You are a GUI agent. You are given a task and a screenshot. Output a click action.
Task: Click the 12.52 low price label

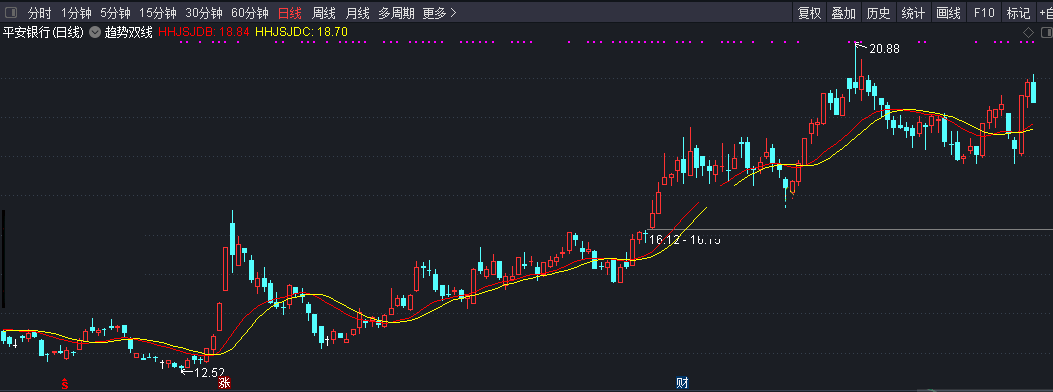click(209, 372)
